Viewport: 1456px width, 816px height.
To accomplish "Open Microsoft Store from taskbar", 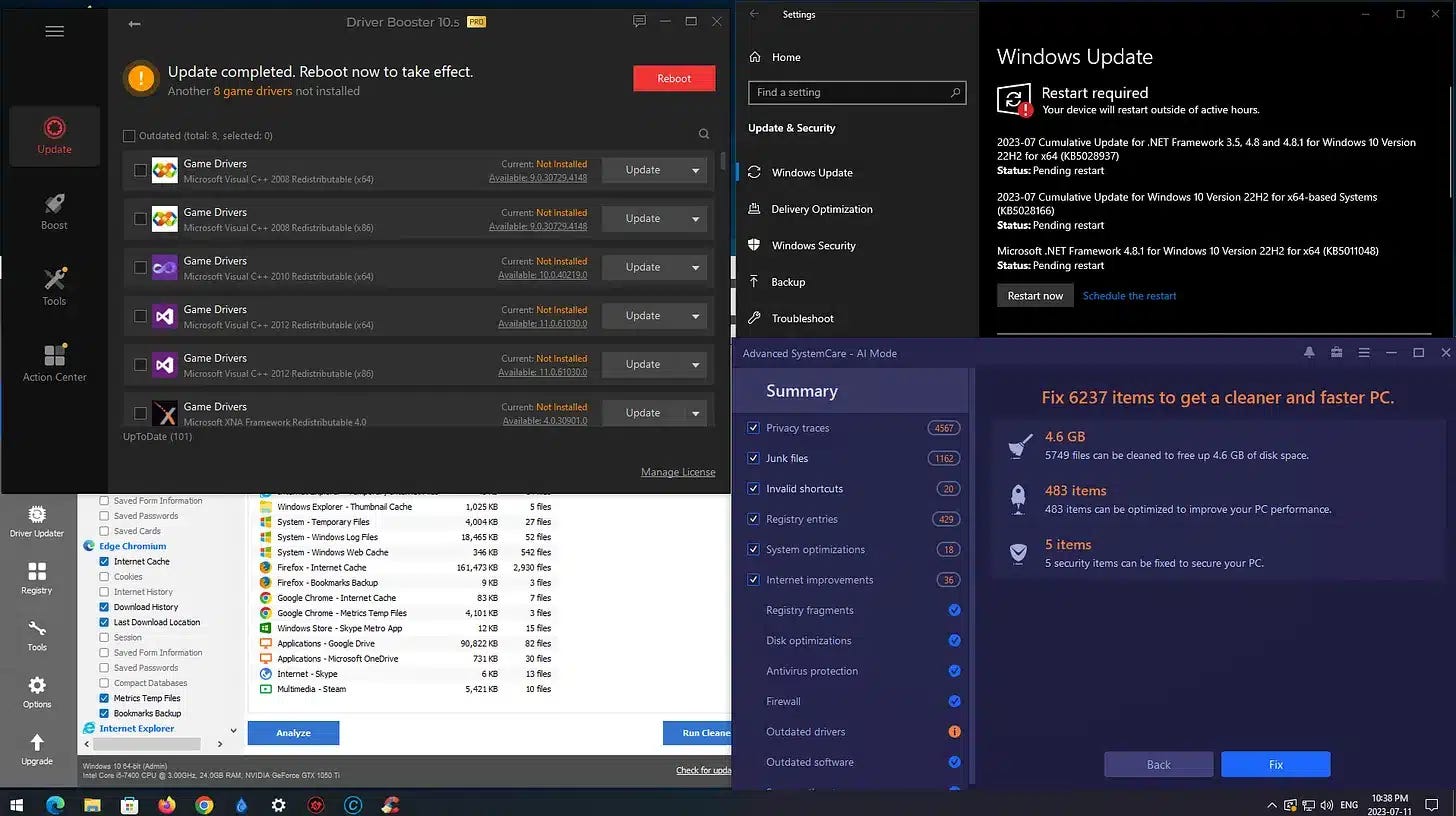I will coord(129,804).
